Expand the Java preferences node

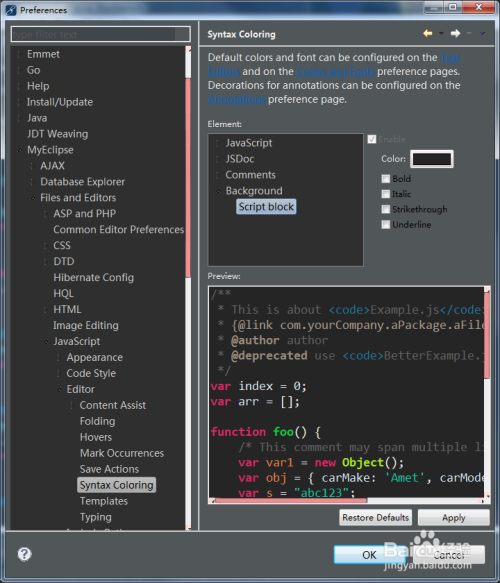pyautogui.click(x=19, y=118)
